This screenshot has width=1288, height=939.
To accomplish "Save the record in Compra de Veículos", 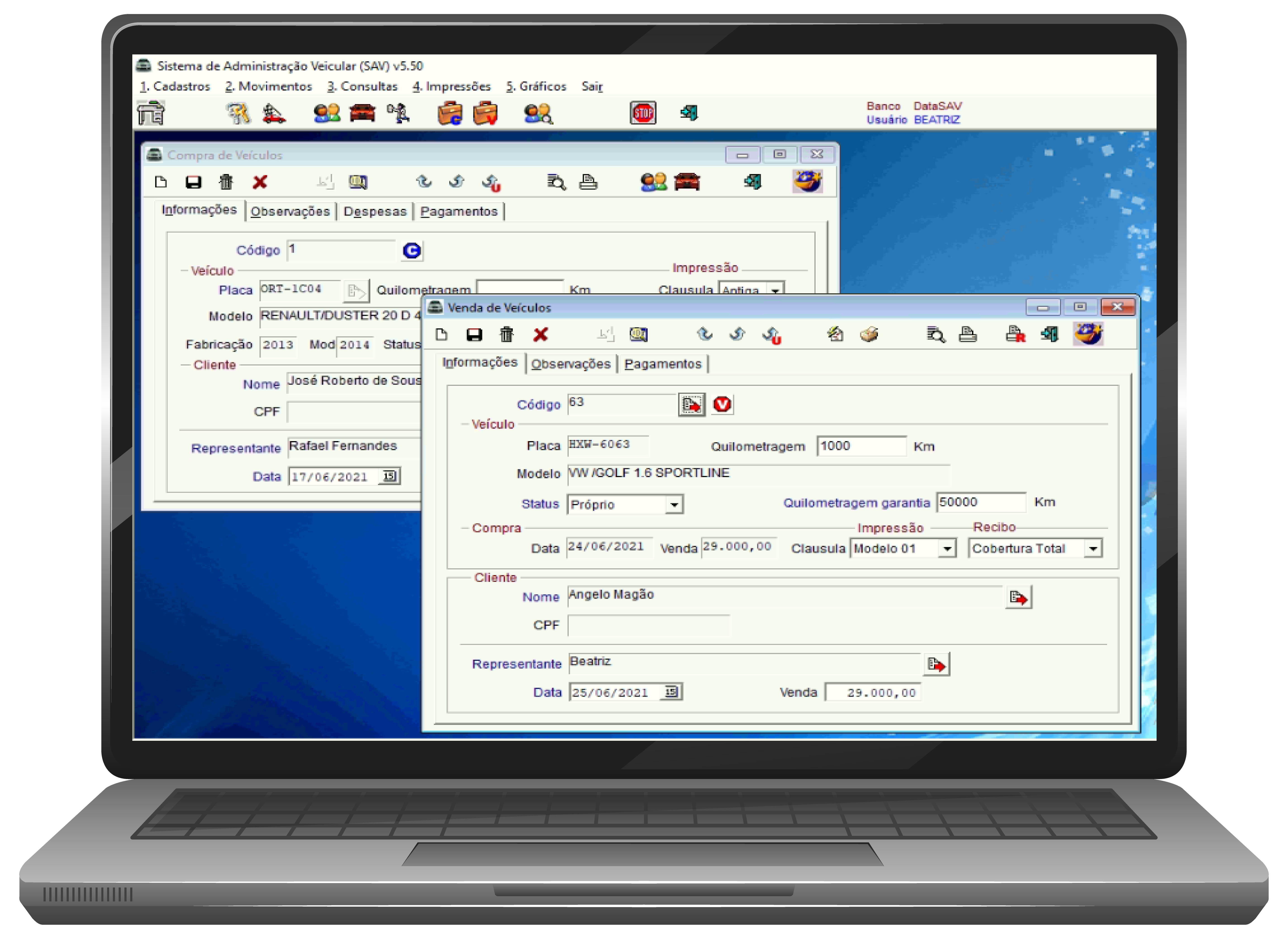I will click(x=193, y=182).
